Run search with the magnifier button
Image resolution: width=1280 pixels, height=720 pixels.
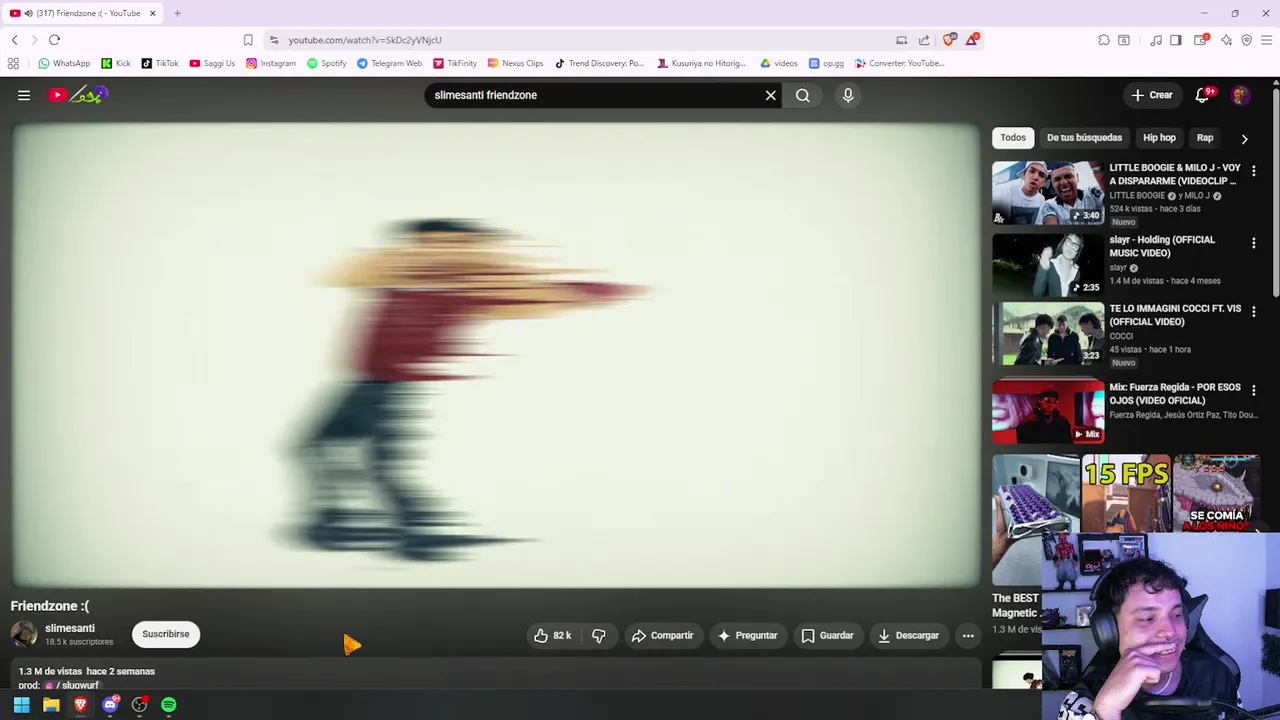803,95
